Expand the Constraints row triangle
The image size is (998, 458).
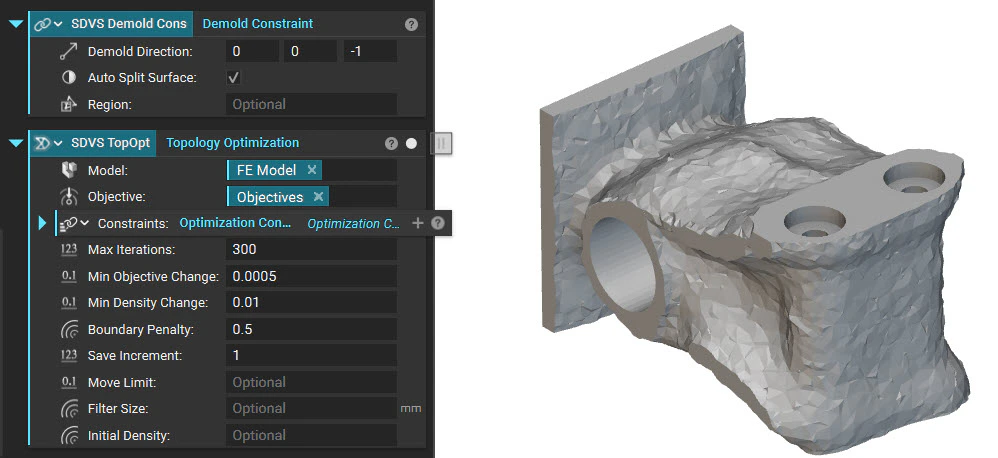click(43, 223)
